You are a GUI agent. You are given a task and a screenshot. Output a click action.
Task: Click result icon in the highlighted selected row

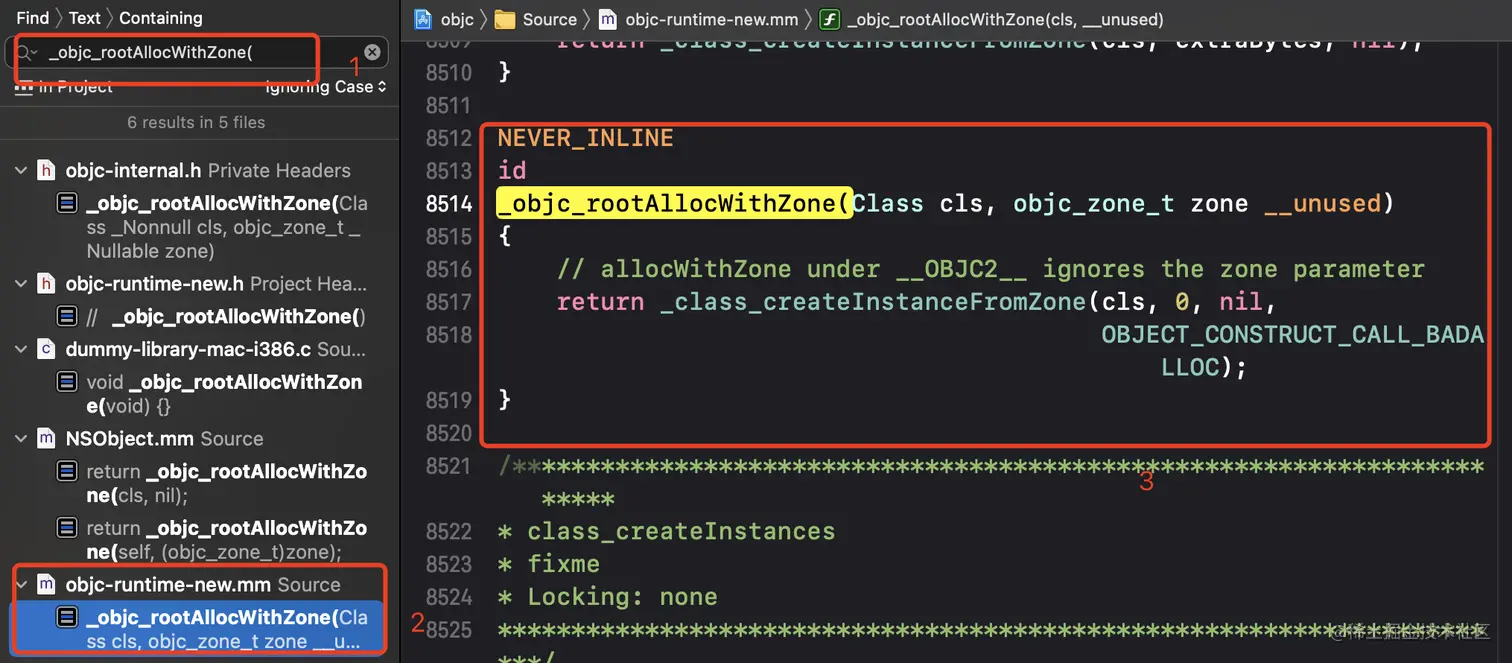67,617
